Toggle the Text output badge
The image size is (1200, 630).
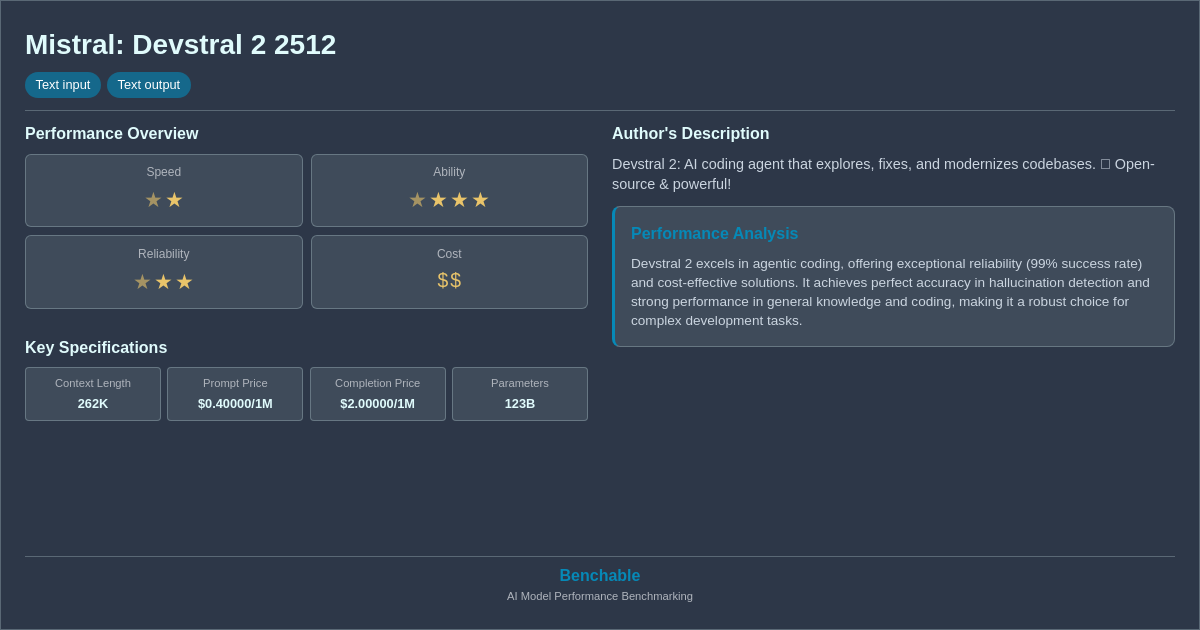149,85
